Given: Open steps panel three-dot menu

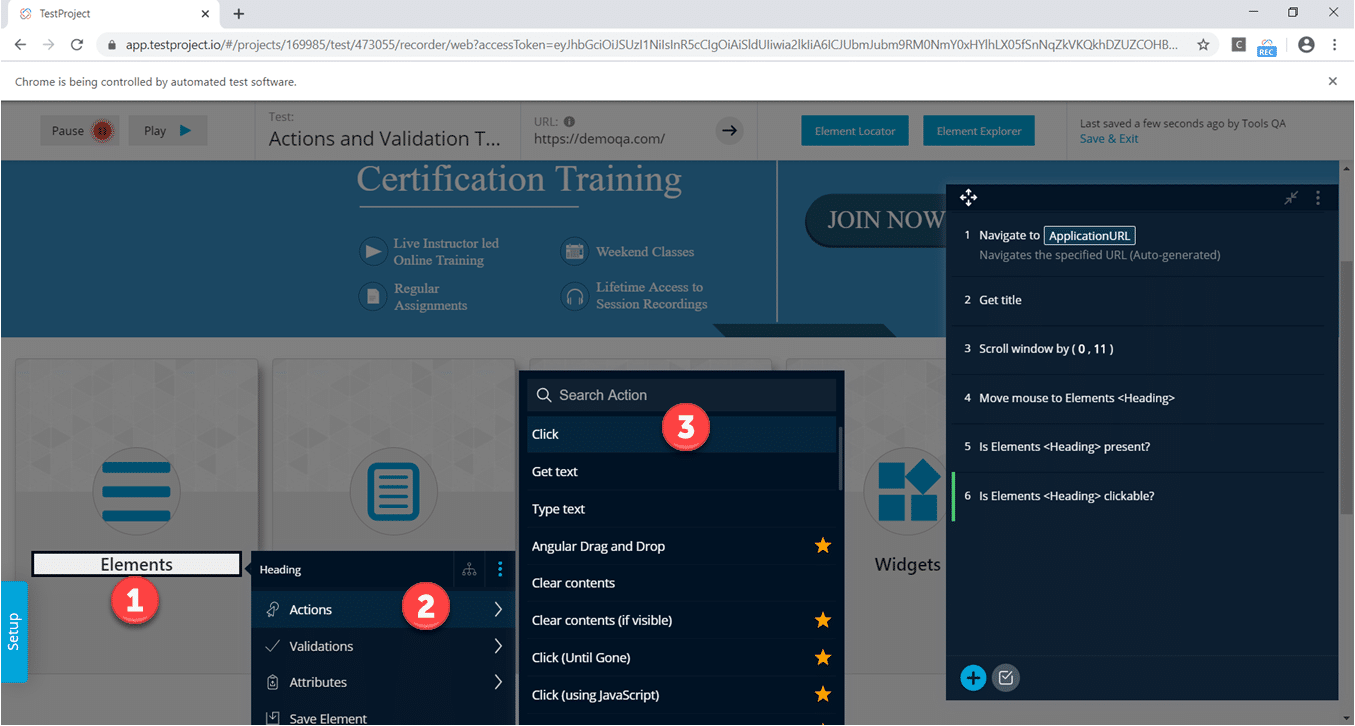Looking at the screenshot, I should (1318, 198).
